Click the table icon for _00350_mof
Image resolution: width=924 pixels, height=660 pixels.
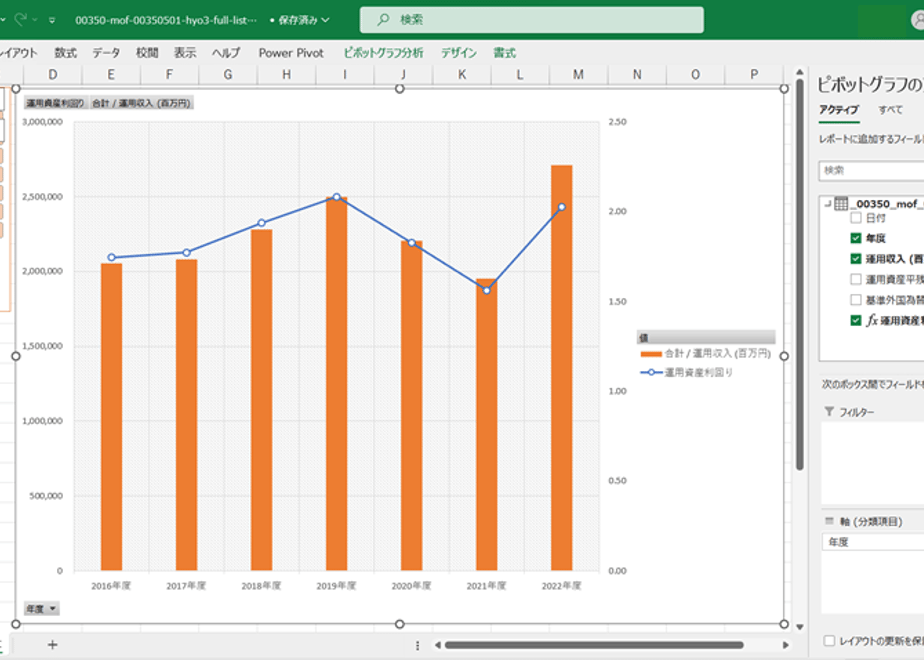point(841,204)
